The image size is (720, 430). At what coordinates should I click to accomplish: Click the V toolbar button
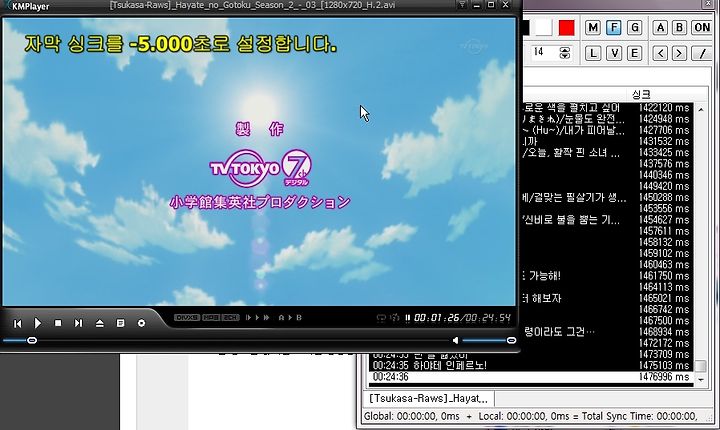(614, 53)
